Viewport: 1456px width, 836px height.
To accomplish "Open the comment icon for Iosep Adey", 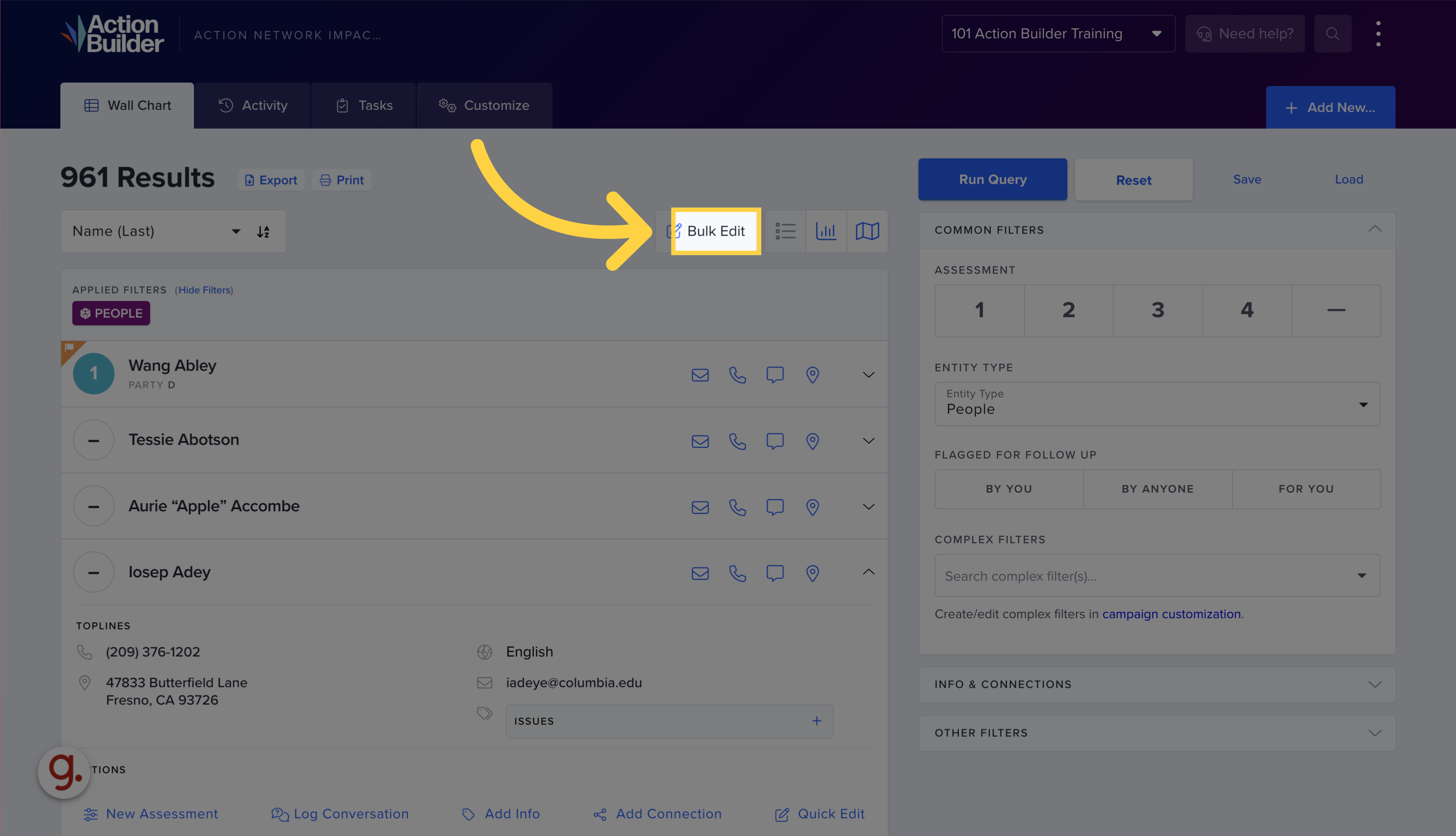I will [775, 572].
